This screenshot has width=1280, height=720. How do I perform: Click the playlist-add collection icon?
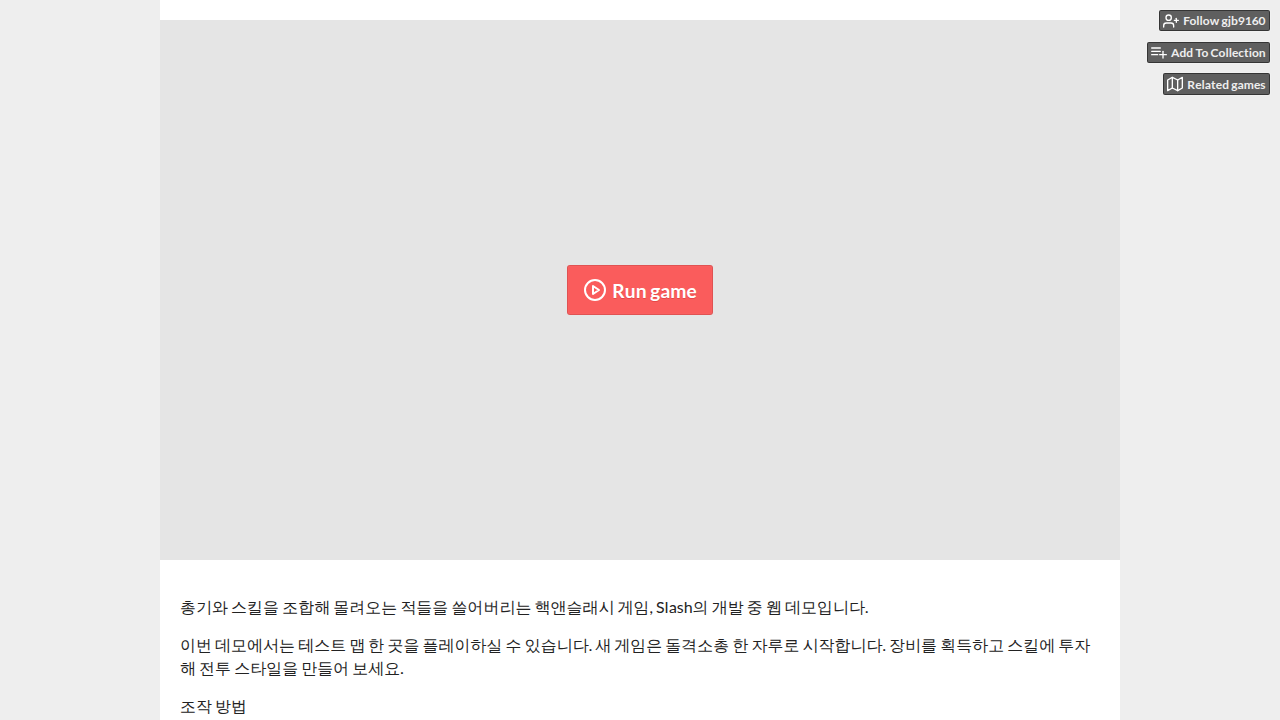pos(1159,52)
